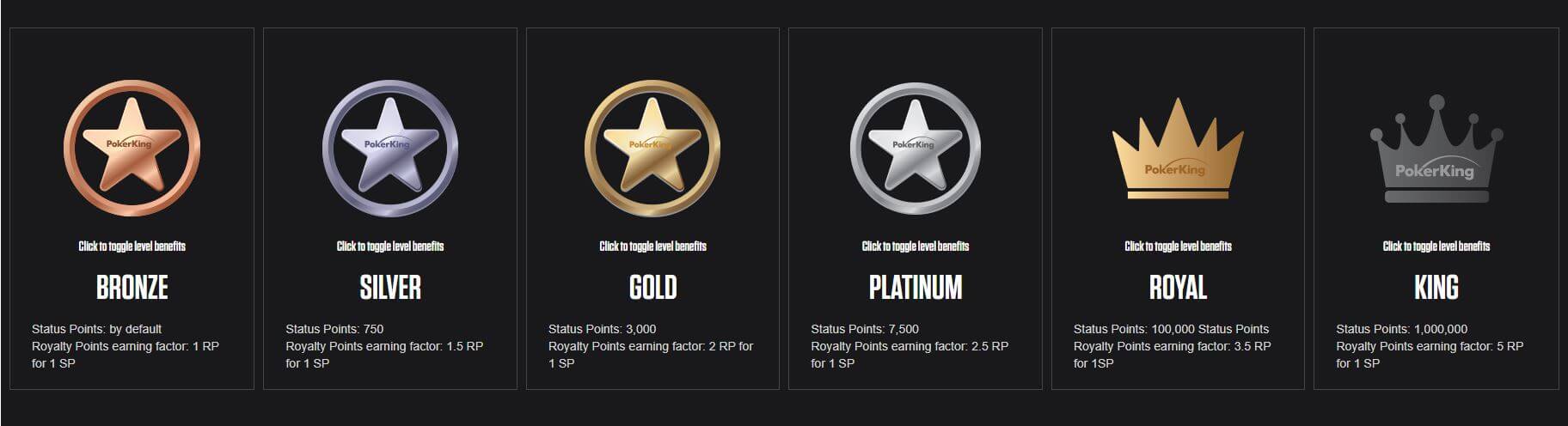Viewport: 1568px width, 426px height.
Task: Click the Gold star badge icon
Action: (x=652, y=148)
